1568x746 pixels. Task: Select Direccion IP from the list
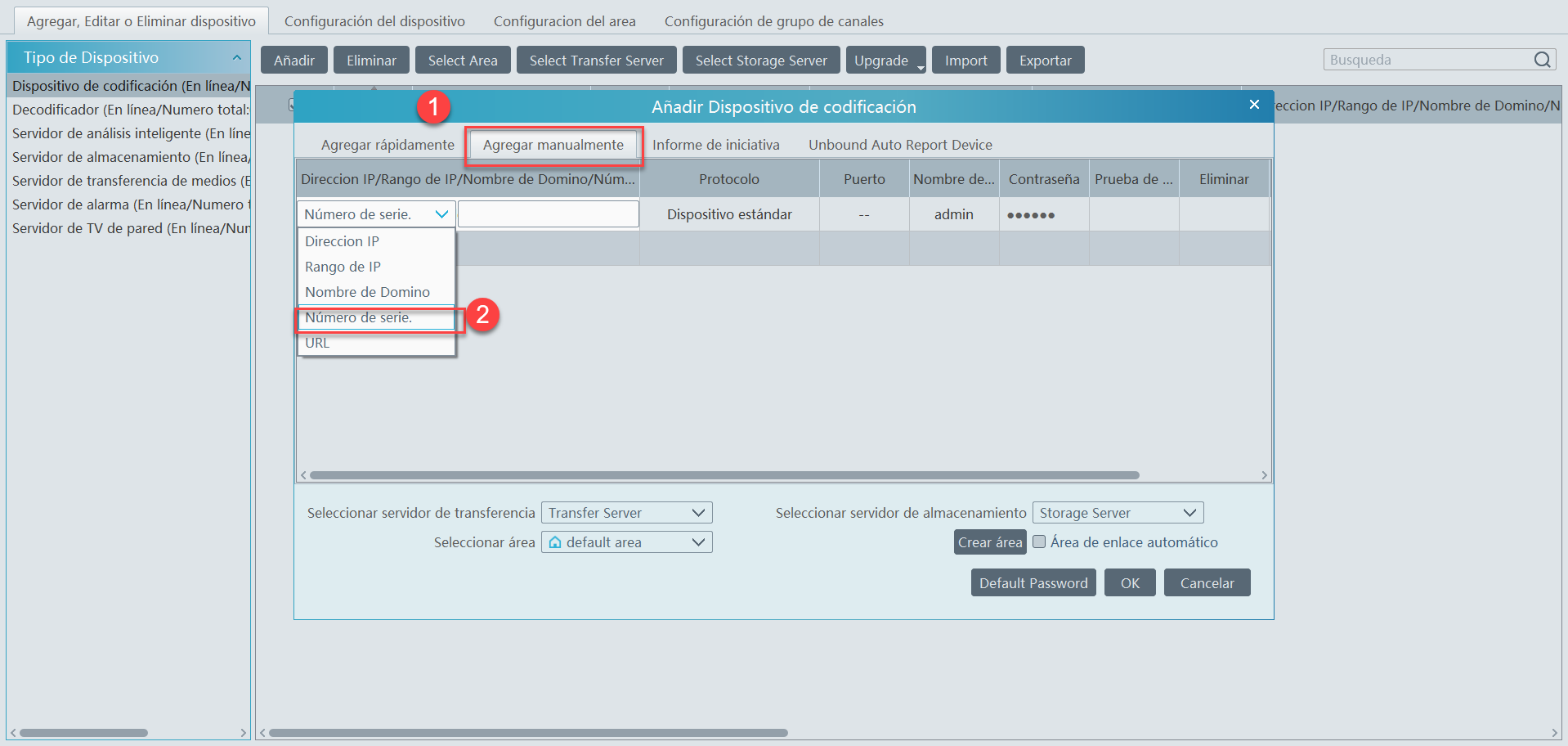point(343,241)
